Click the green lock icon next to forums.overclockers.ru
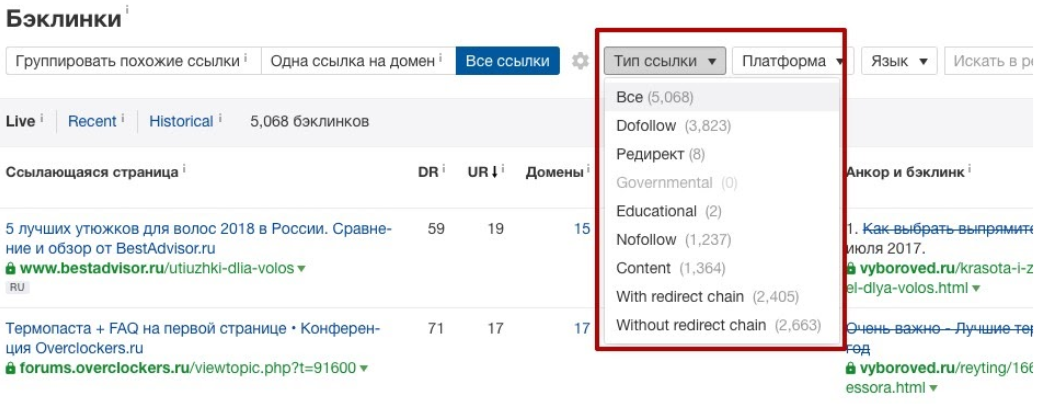 pyautogui.click(x=11, y=368)
